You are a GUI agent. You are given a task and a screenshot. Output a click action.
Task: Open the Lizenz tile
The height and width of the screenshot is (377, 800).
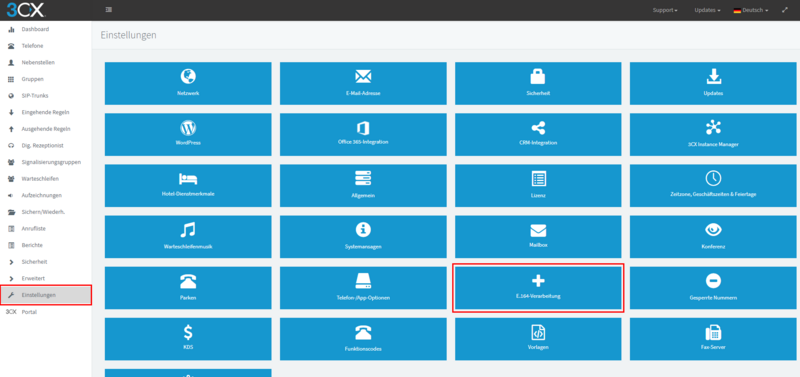point(538,186)
